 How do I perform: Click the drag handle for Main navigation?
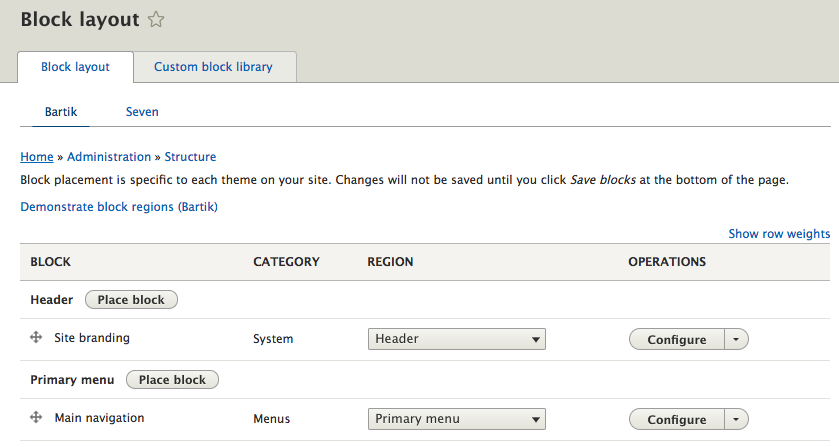click(x=36, y=418)
